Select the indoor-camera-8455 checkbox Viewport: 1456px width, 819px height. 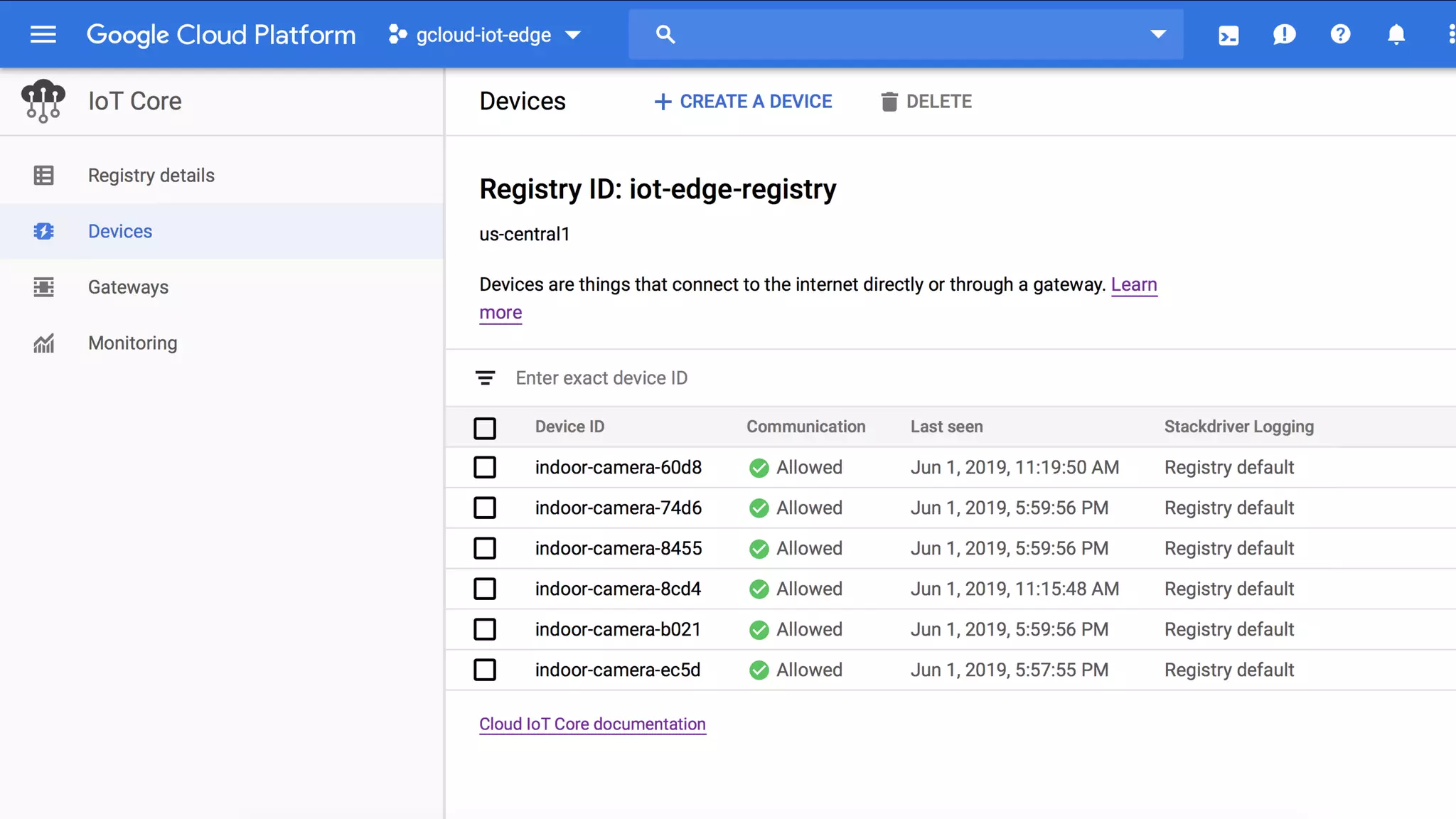[x=485, y=549]
